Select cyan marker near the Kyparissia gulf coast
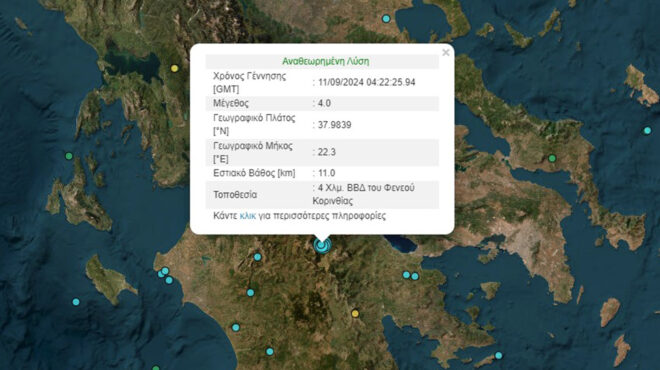The height and width of the screenshot is (370, 660). pos(236,327)
